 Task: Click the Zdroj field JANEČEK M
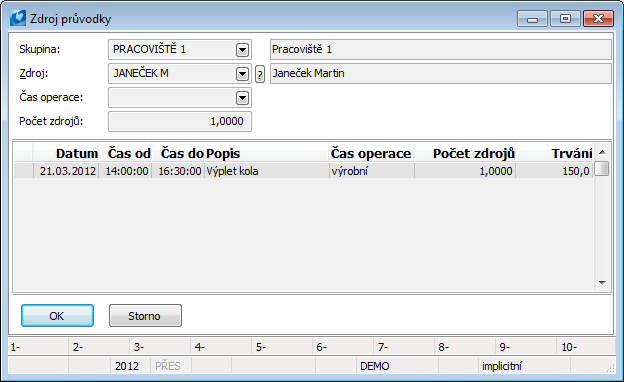tap(180, 73)
